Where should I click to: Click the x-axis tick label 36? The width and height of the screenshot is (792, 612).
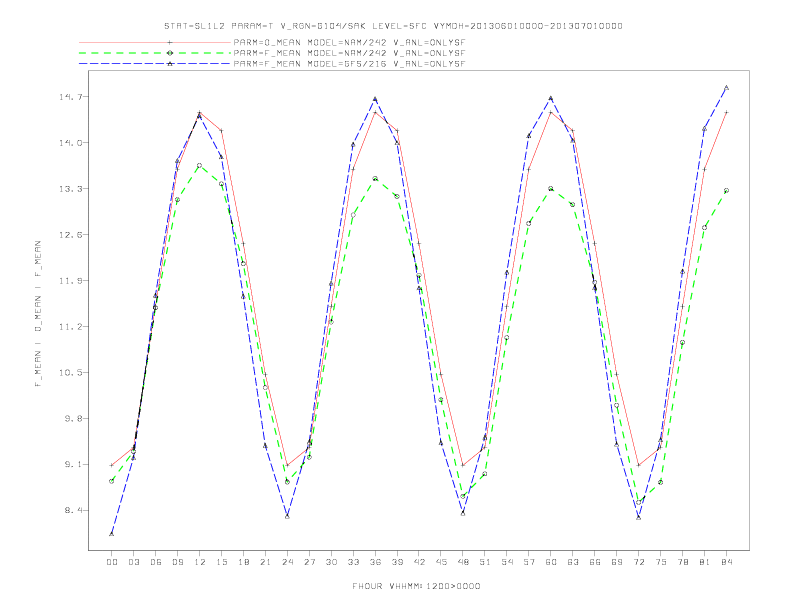[x=375, y=562]
